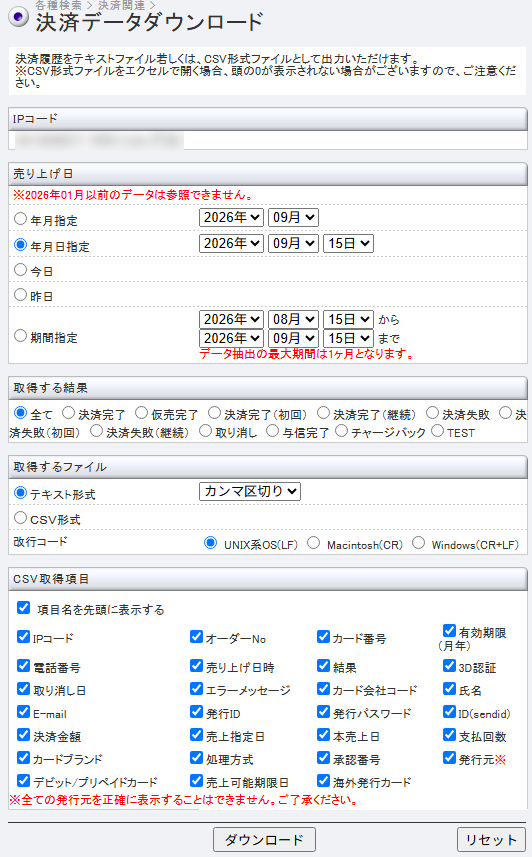Select 決済完了 result radio button
Image resolution: width=532 pixels, height=857 pixels.
click(68, 413)
